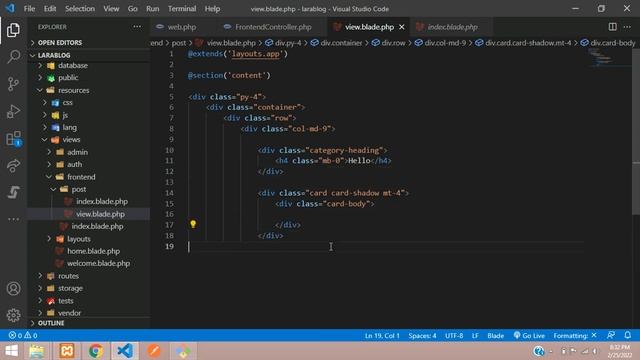Click Ln 19, Col 1 go-to-line indicator
640x360 pixels.
382,336
